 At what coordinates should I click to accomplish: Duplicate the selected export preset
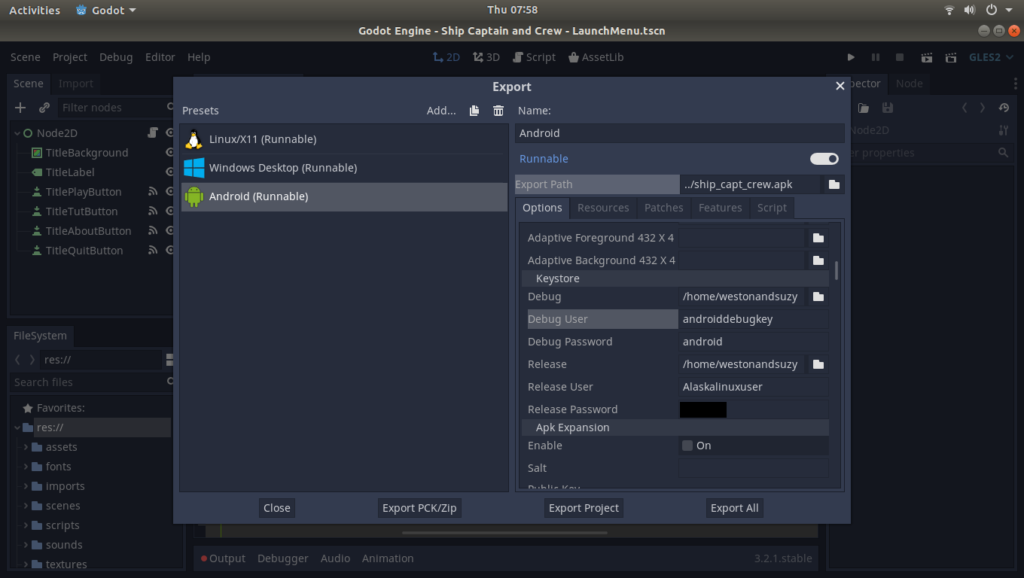pyautogui.click(x=474, y=111)
